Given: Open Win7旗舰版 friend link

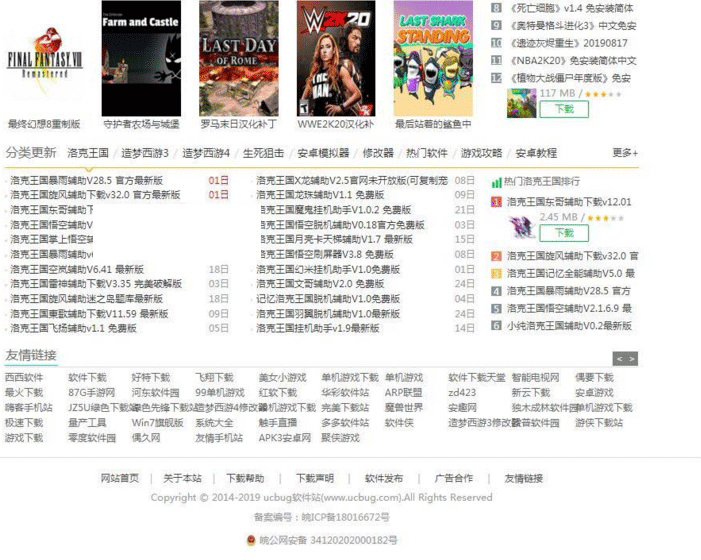Looking at the screenshot, I should pos(157,423).
